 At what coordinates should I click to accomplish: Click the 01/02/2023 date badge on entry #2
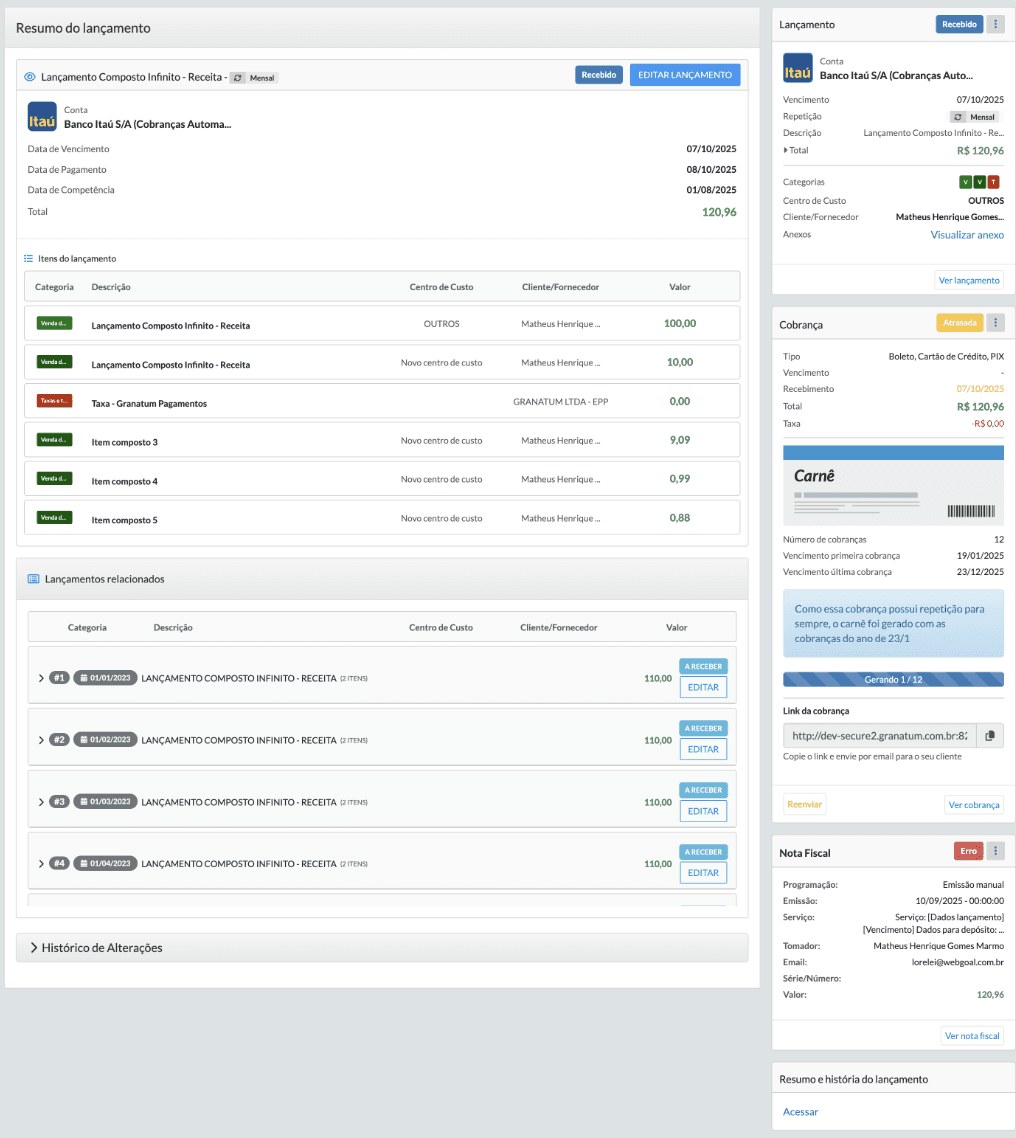(105, 740)
